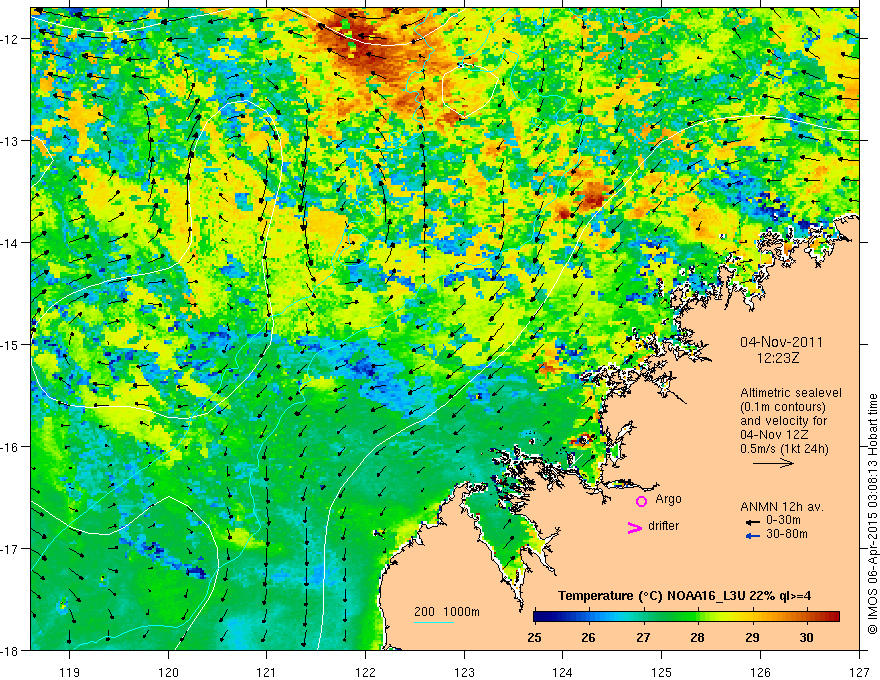This screenshot has width=880, height=680.
Task: Click colorbar tick label 30
Action: (x=806, y=638)
